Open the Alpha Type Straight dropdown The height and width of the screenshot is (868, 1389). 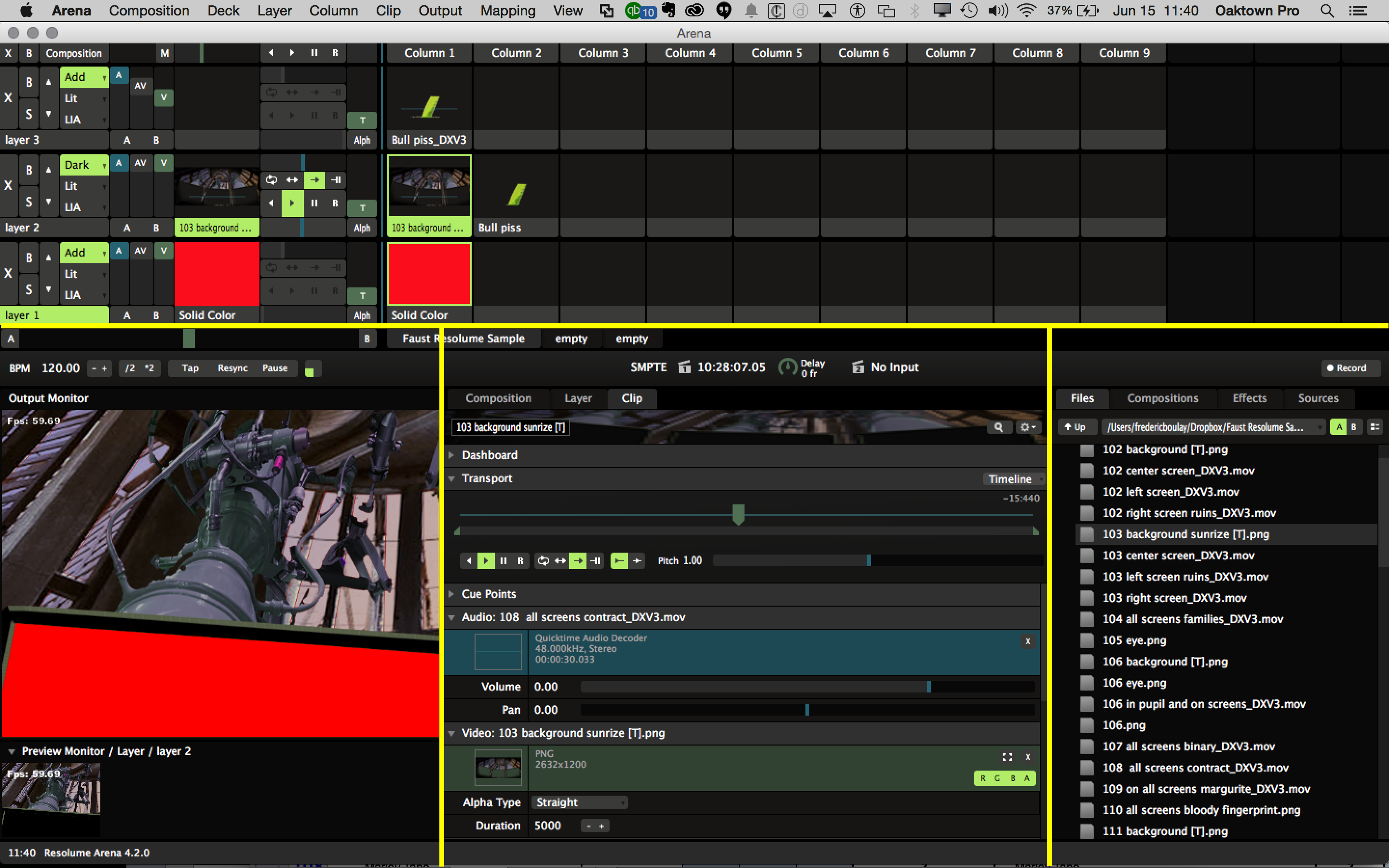click(579, 802)
